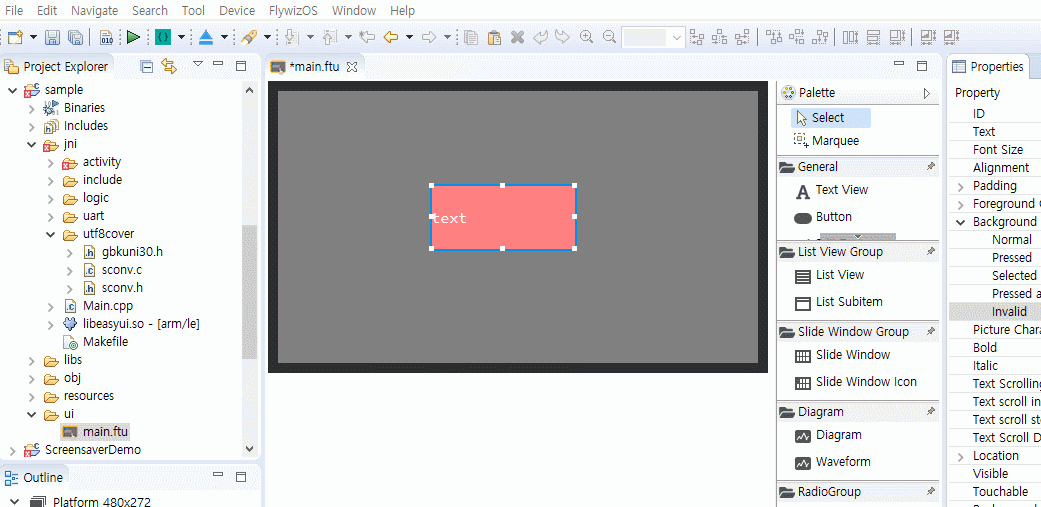
Task: Pin the Diagram palette drawer
Action: 931,411
